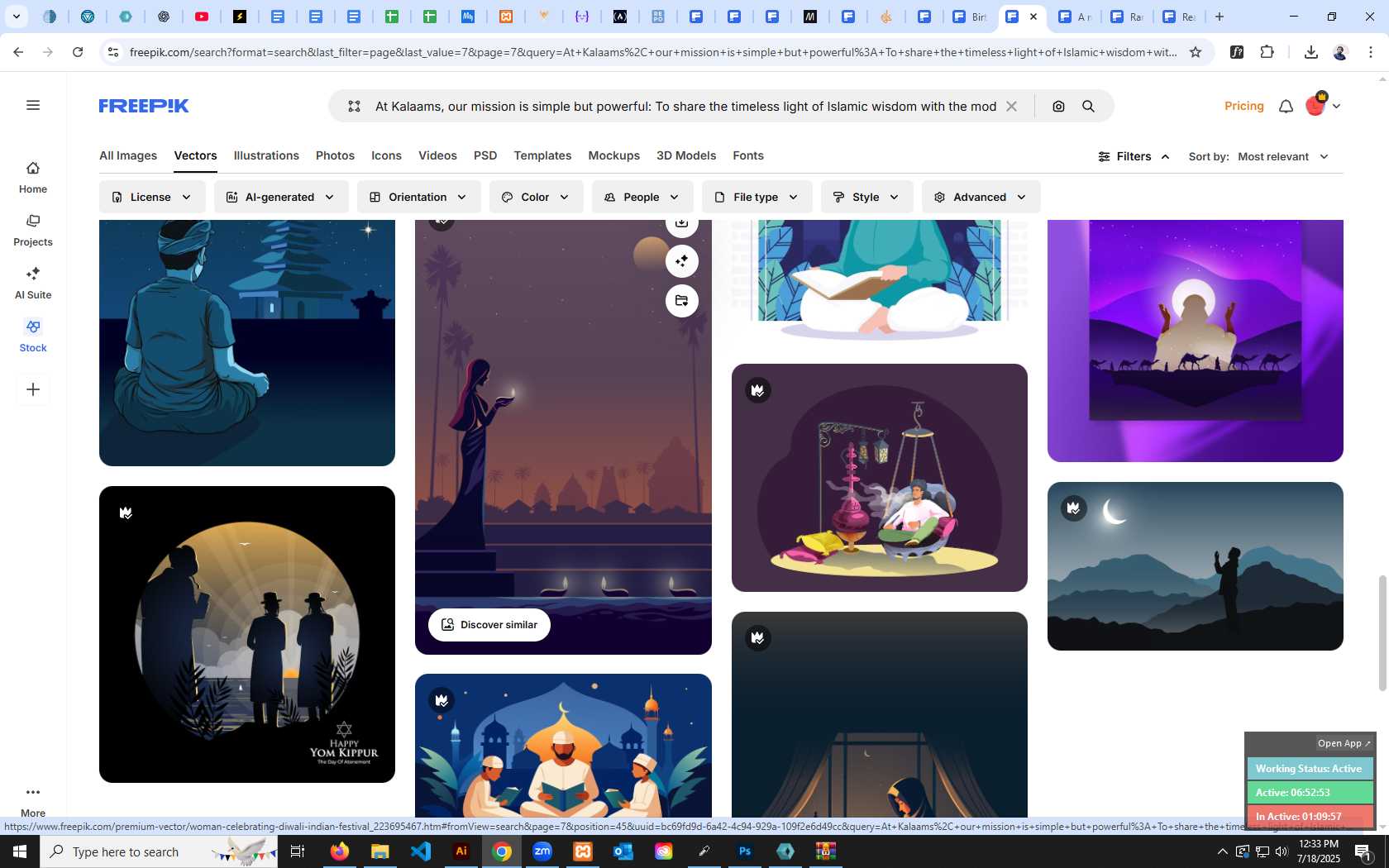Open Projects in sidebar
Viewport: 1389px width, 868px height.
[33, 231]
